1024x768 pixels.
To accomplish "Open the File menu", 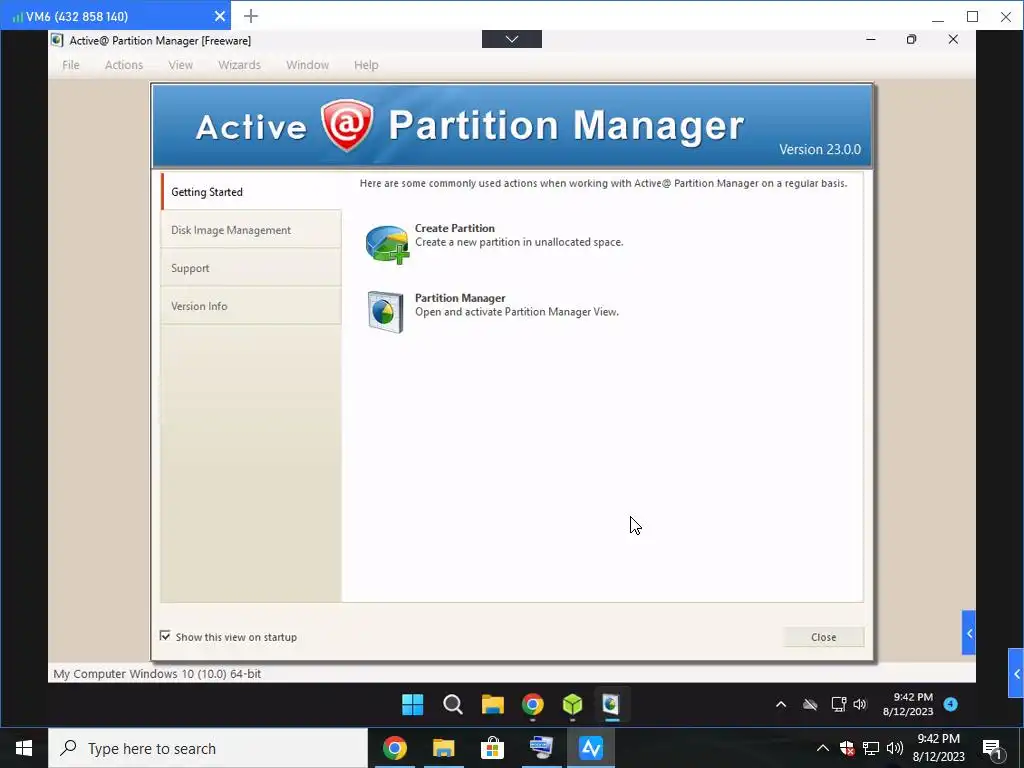I will (71, 65).
